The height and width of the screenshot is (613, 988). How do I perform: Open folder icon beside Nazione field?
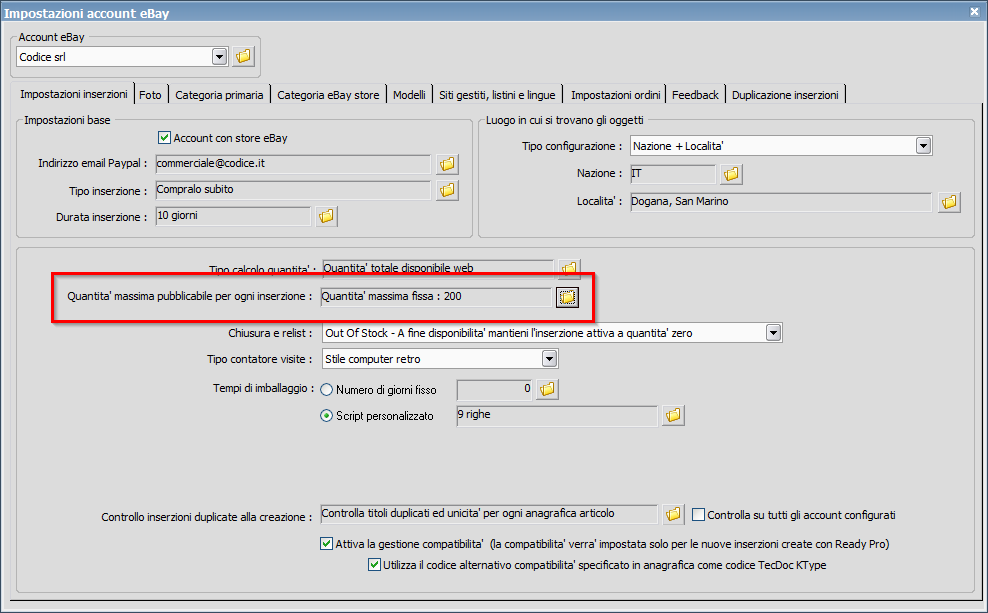point(731,174)
